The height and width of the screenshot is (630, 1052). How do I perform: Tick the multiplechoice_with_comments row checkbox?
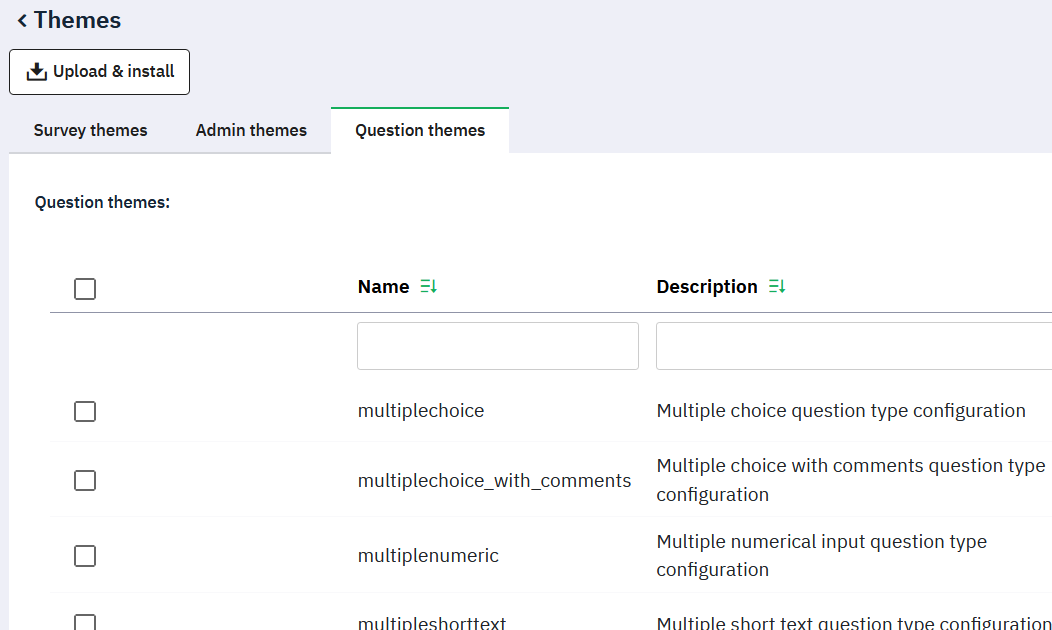(x=85, y=481)
